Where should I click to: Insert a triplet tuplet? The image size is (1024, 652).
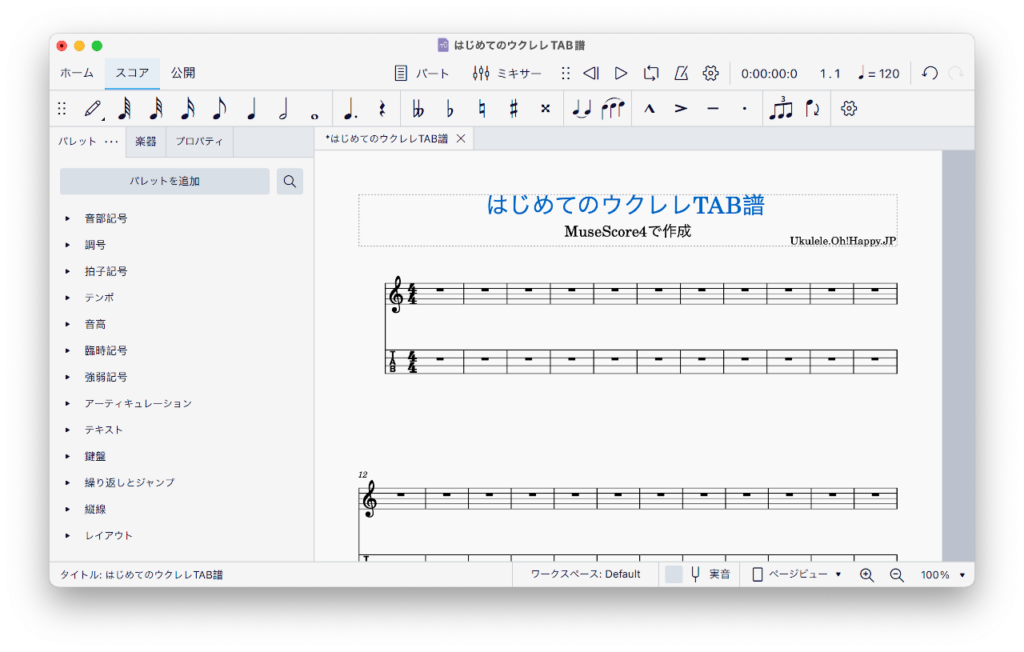[x=780, y=109]
